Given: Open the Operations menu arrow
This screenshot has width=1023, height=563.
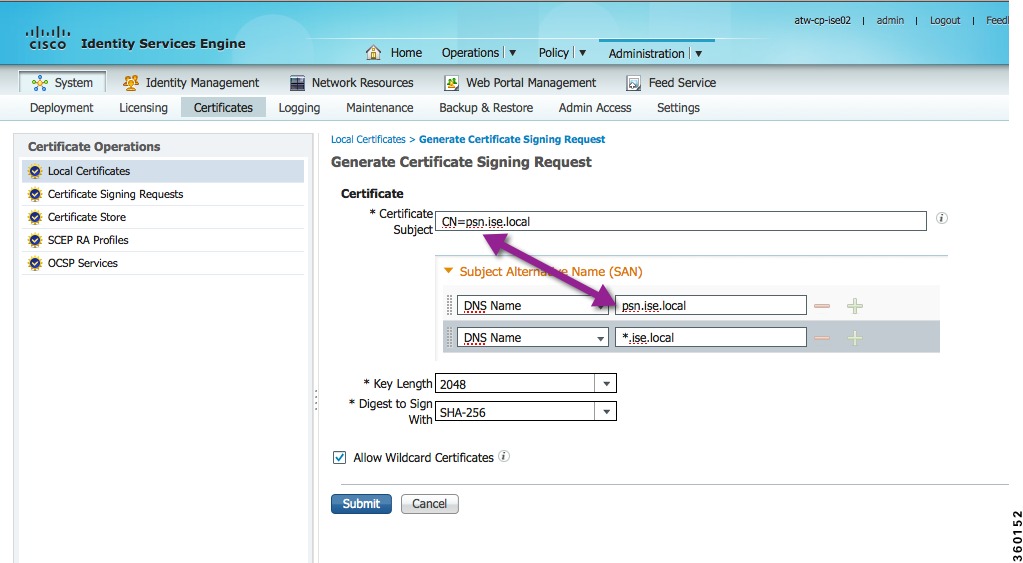Looking at the screenshot, I should click(x=513, y=53).
